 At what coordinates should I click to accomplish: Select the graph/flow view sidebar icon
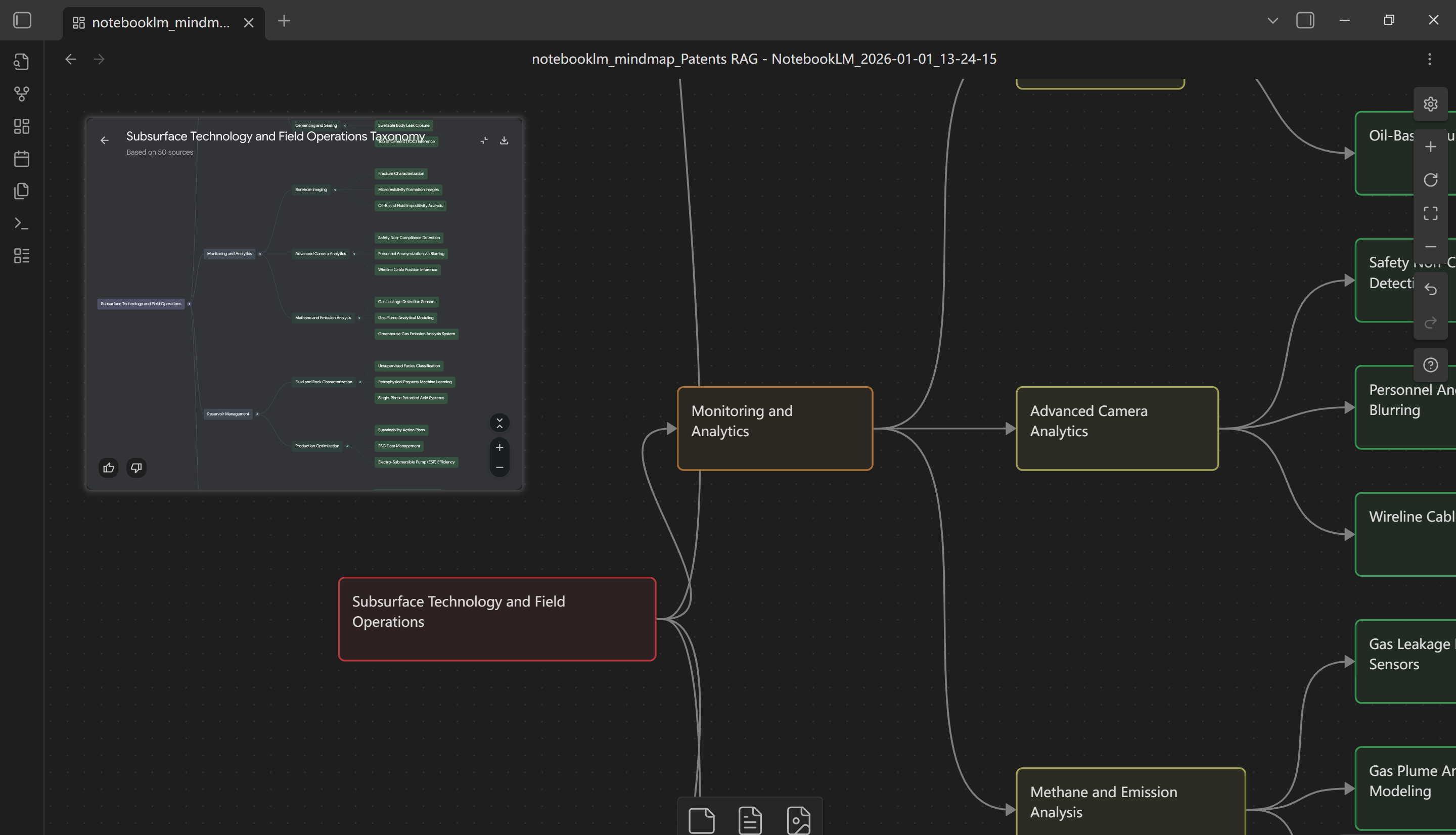point(21,94)
